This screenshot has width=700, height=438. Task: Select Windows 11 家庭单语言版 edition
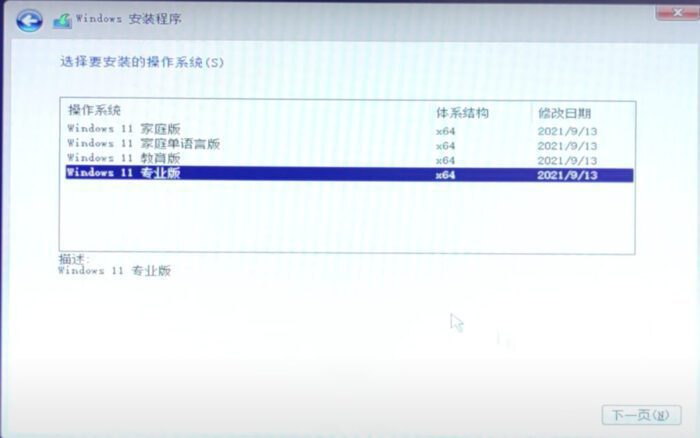(x=349, y=144)
